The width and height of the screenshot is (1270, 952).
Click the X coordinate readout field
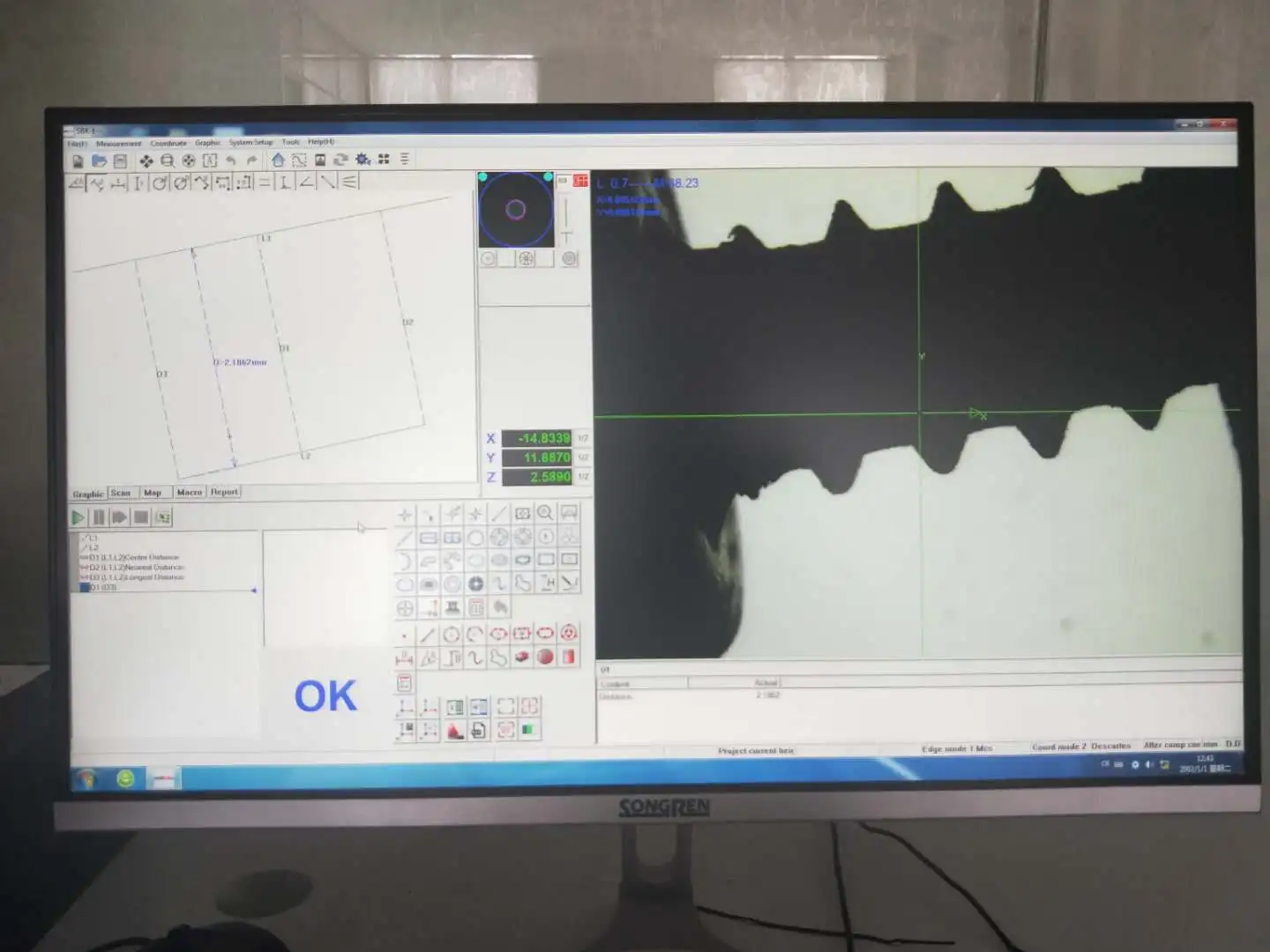coord(536,438)
